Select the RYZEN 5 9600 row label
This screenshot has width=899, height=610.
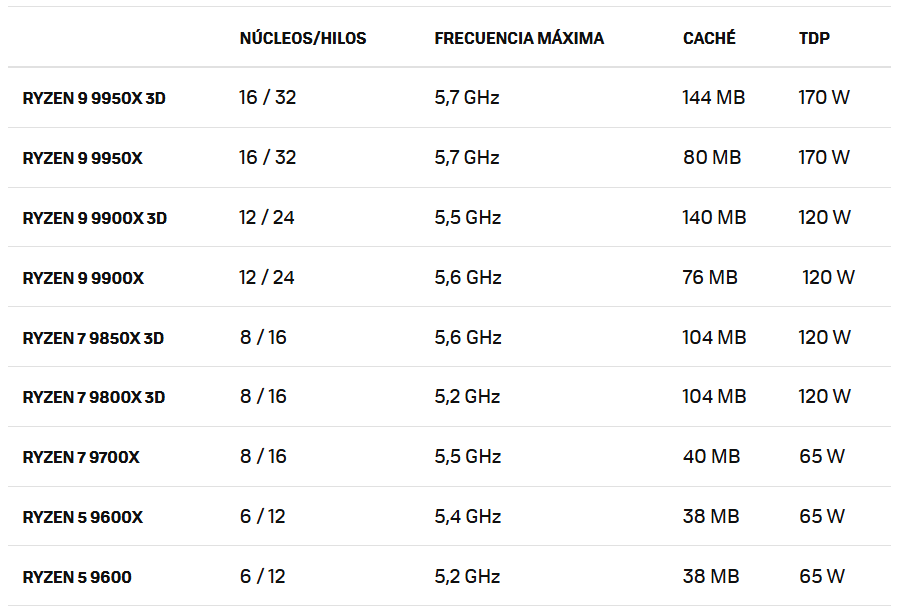77,577
